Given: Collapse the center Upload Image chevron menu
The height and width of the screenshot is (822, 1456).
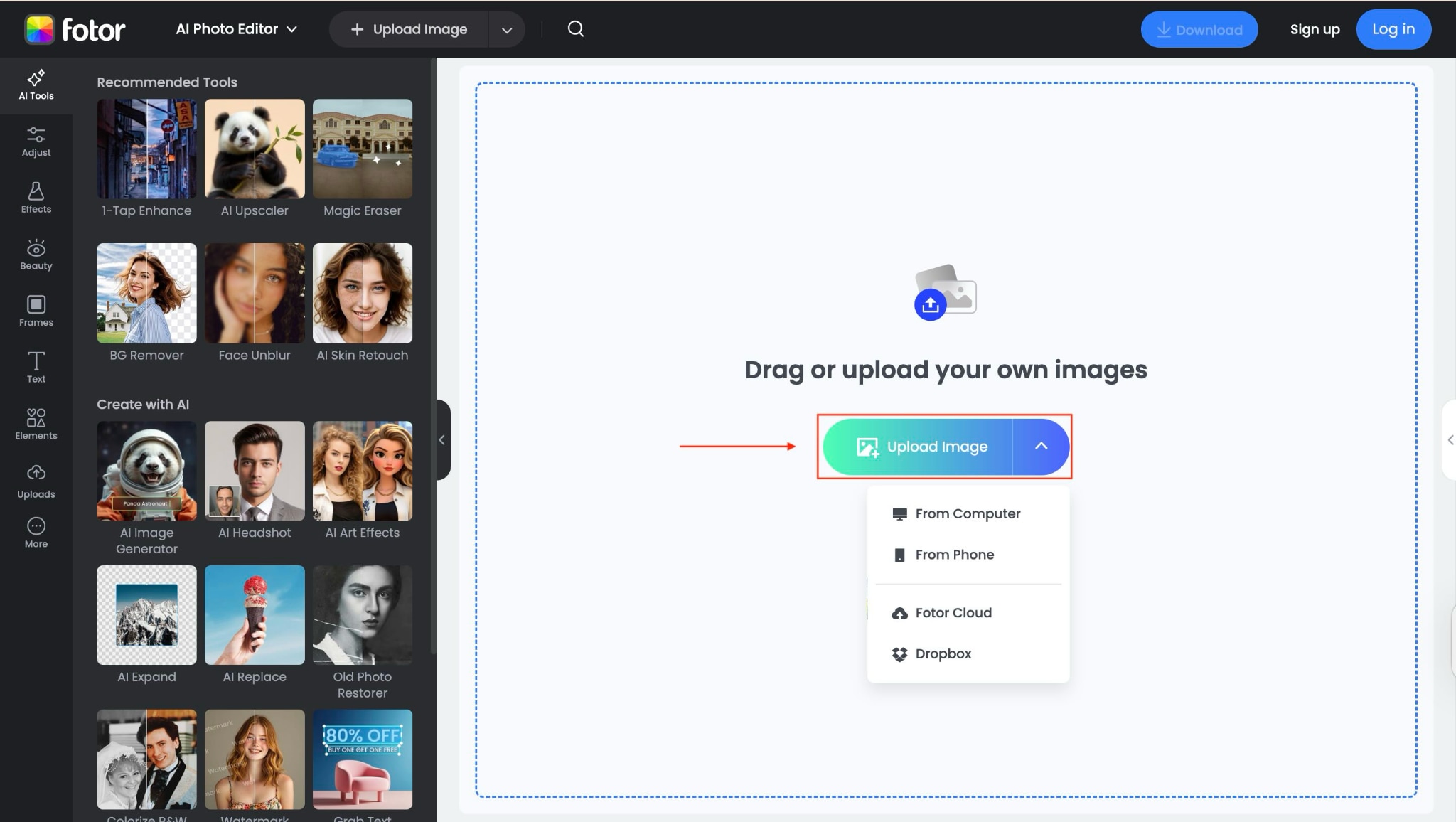Looking at the screenshot, I should (x=1041, y=447).
